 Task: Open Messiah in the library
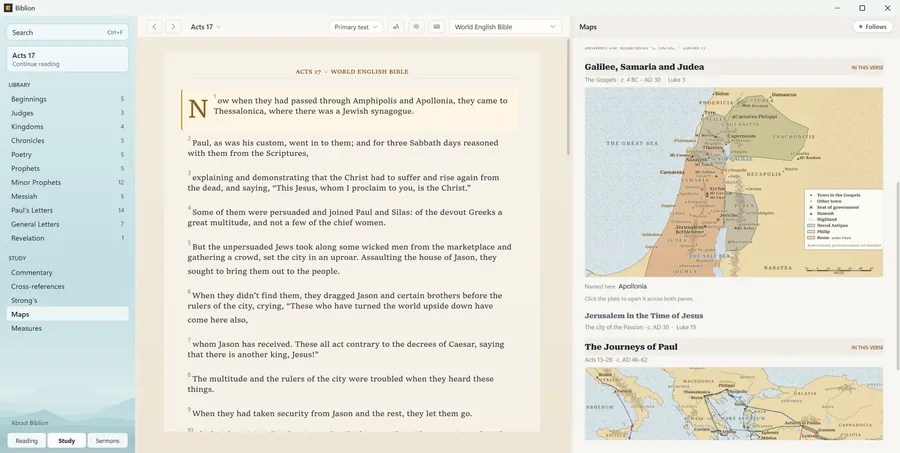pos(67,196)
